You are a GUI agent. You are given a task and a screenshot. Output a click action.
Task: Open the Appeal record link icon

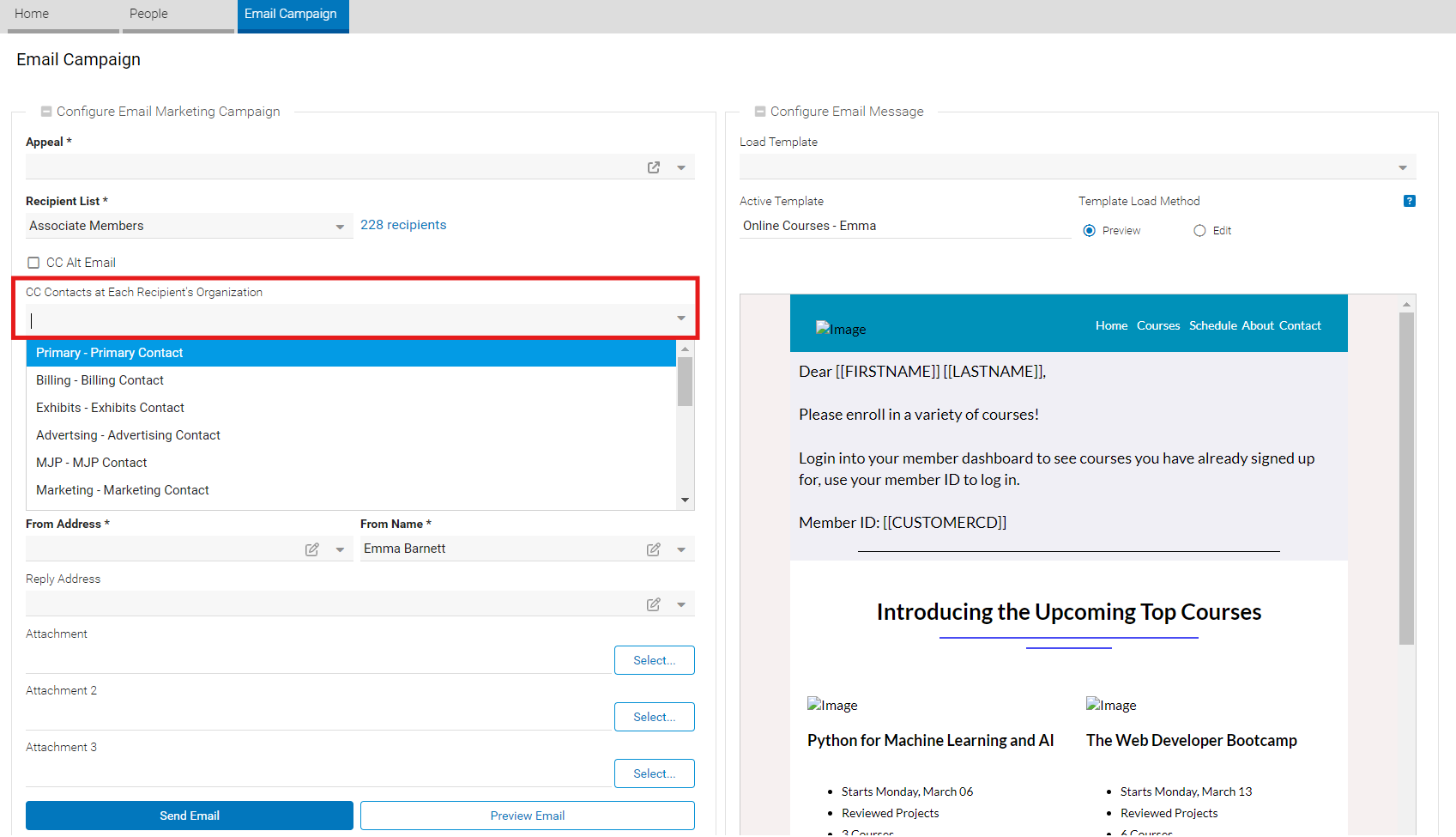(x=654, y=167)
